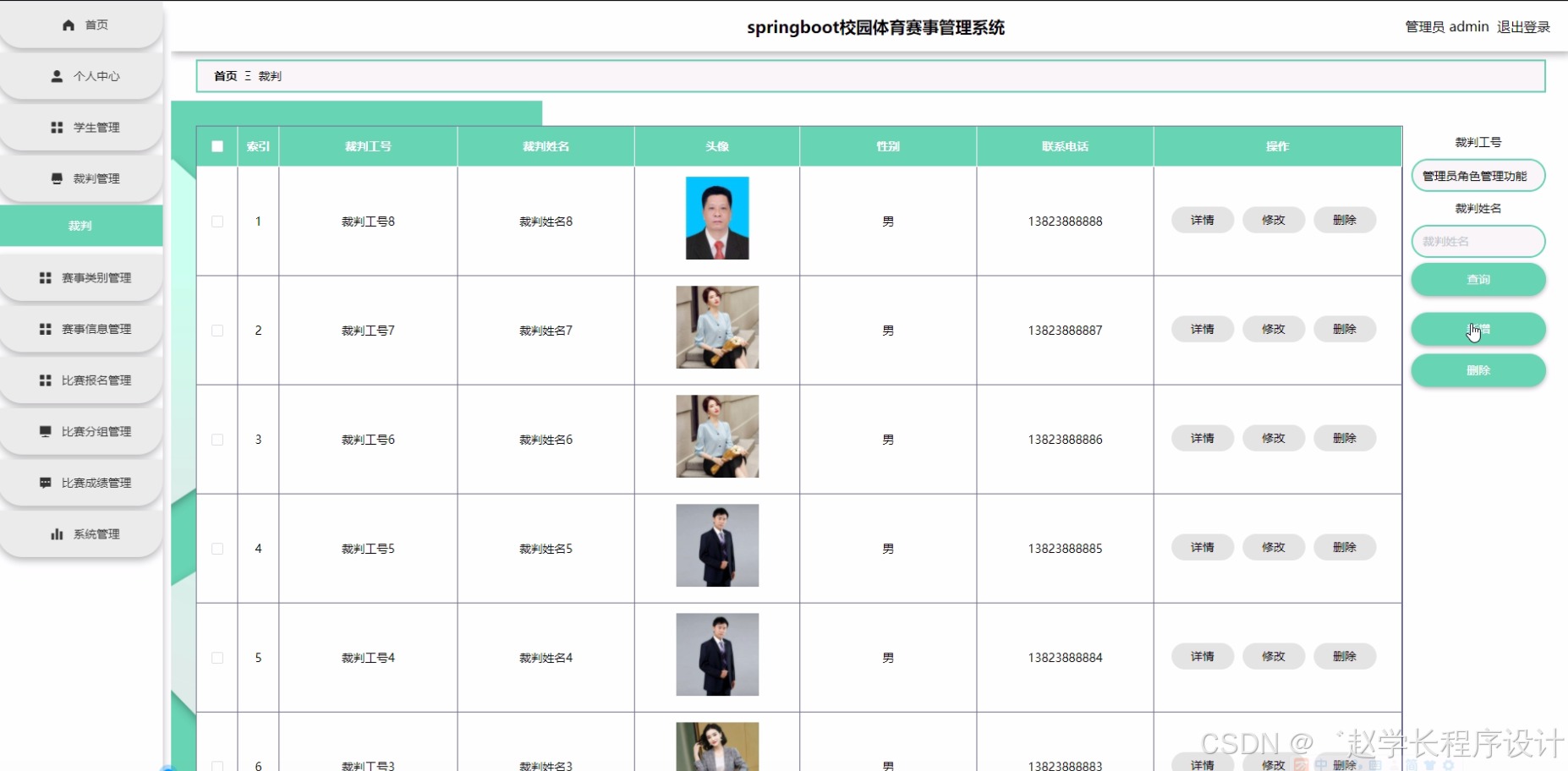
Task: Click the 裁判姓名 search input field
Action: [x=1478, y=242]
